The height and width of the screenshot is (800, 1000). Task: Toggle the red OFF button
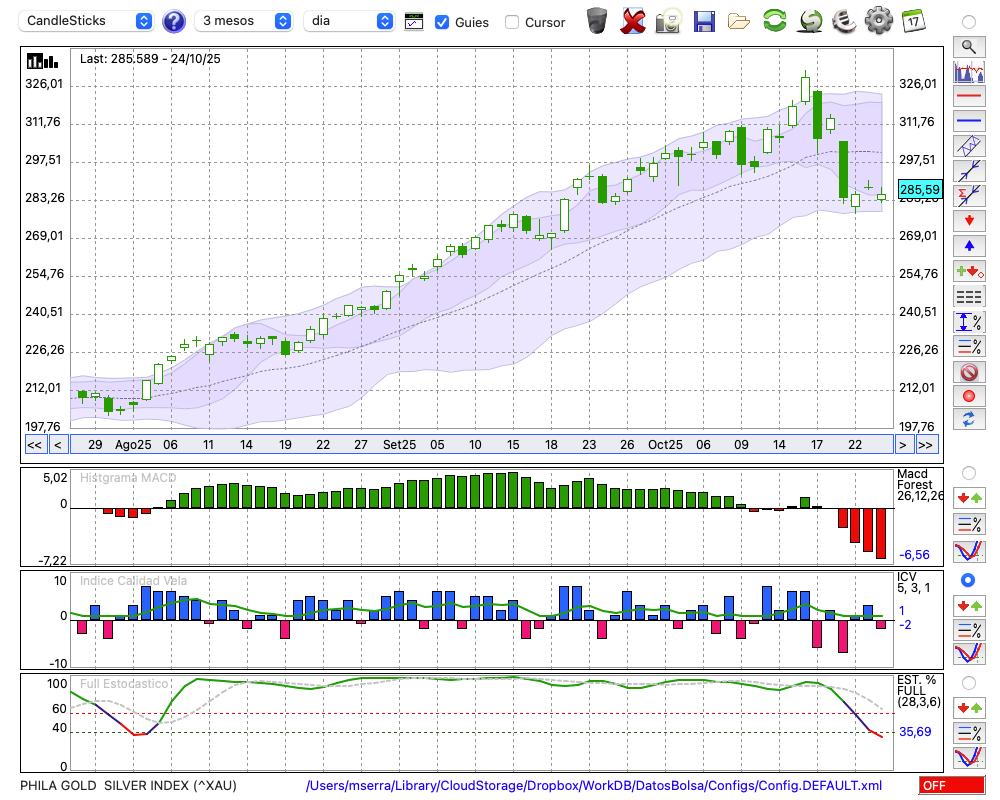(952, 785)
